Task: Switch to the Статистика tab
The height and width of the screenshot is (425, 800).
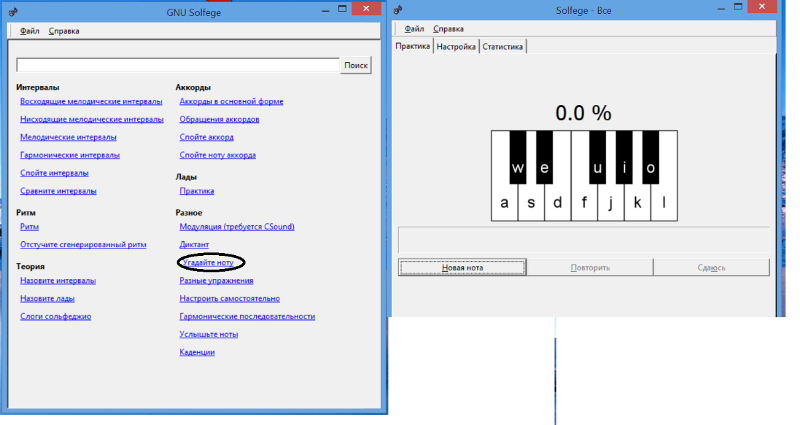Action: pyautogui.click(x=503, y=46)
